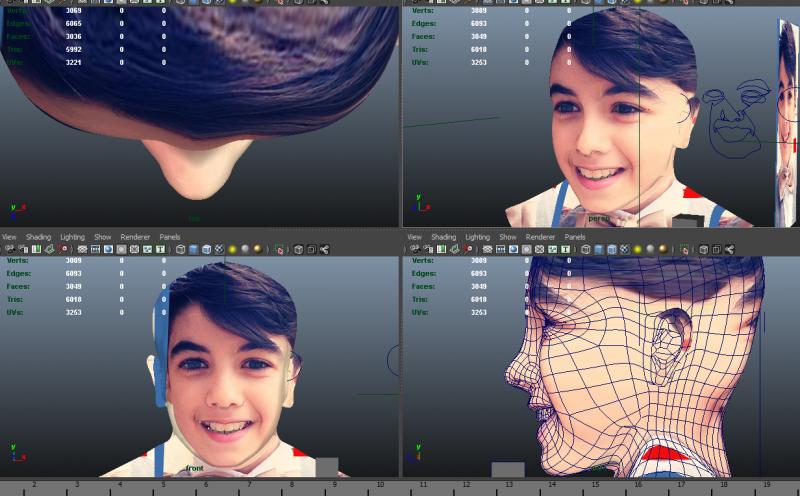800x496 pixels.
Task: Open Show menu in front view panel
Action: pos(103,237)
